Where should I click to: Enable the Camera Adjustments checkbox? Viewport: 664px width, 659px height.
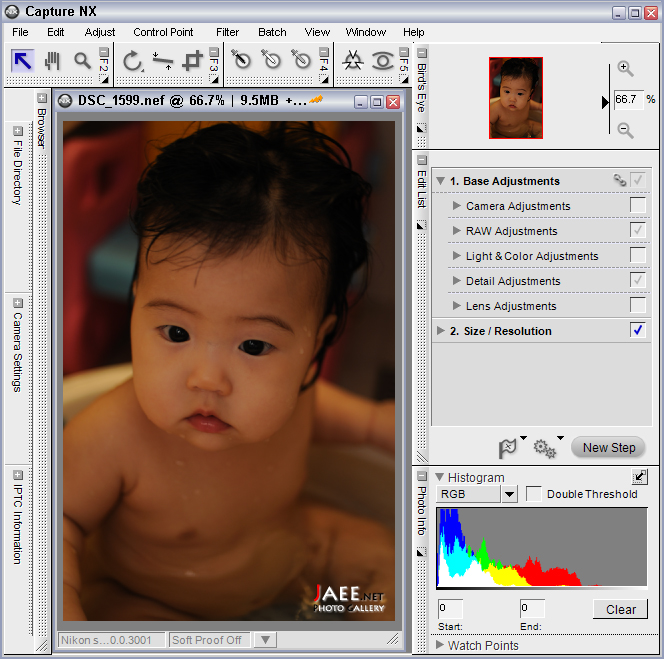point(638,206)
